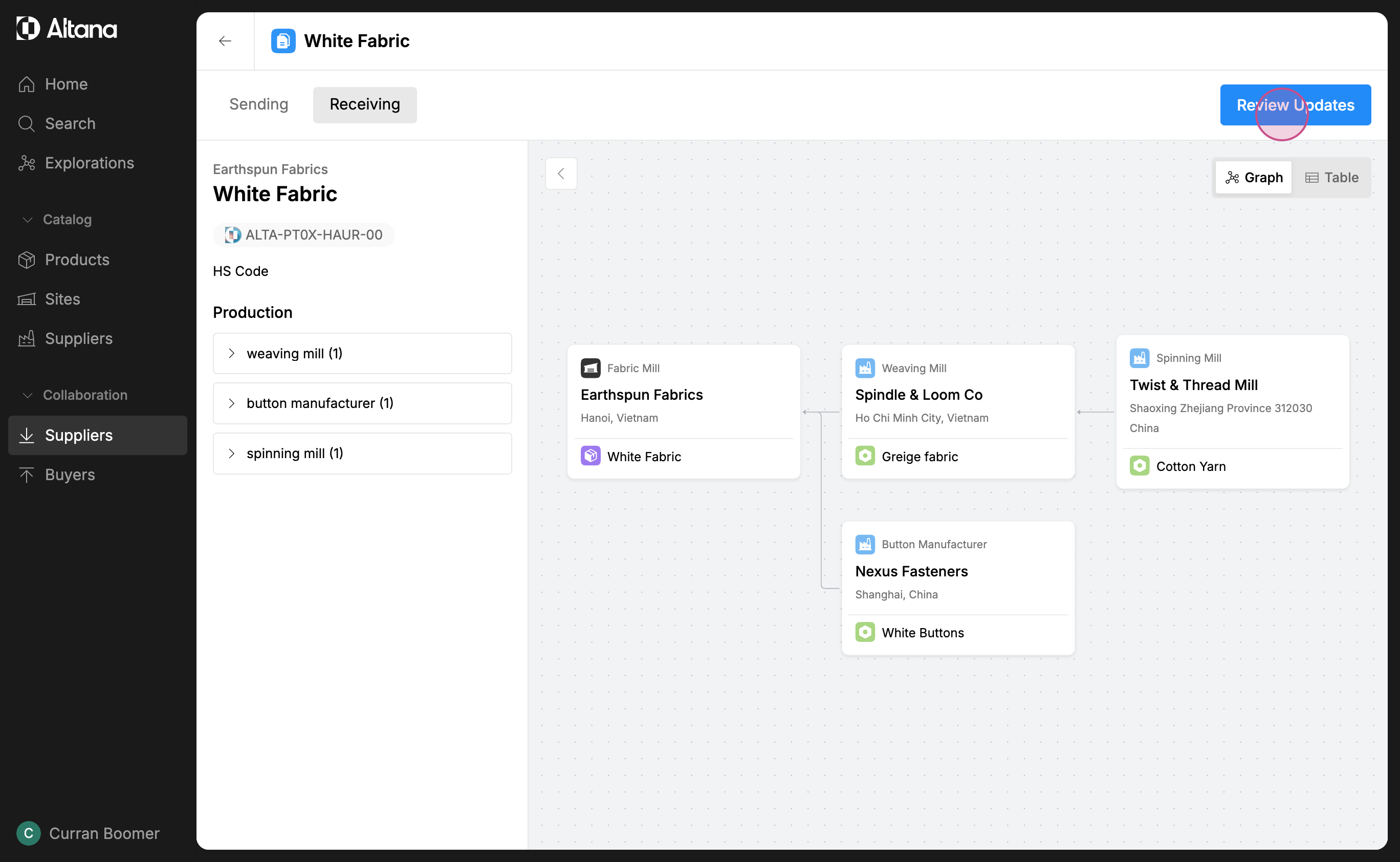Click the back arrow icon in header
The width and height of the screenshot is (1400, 862).
[x=225, y=41]
